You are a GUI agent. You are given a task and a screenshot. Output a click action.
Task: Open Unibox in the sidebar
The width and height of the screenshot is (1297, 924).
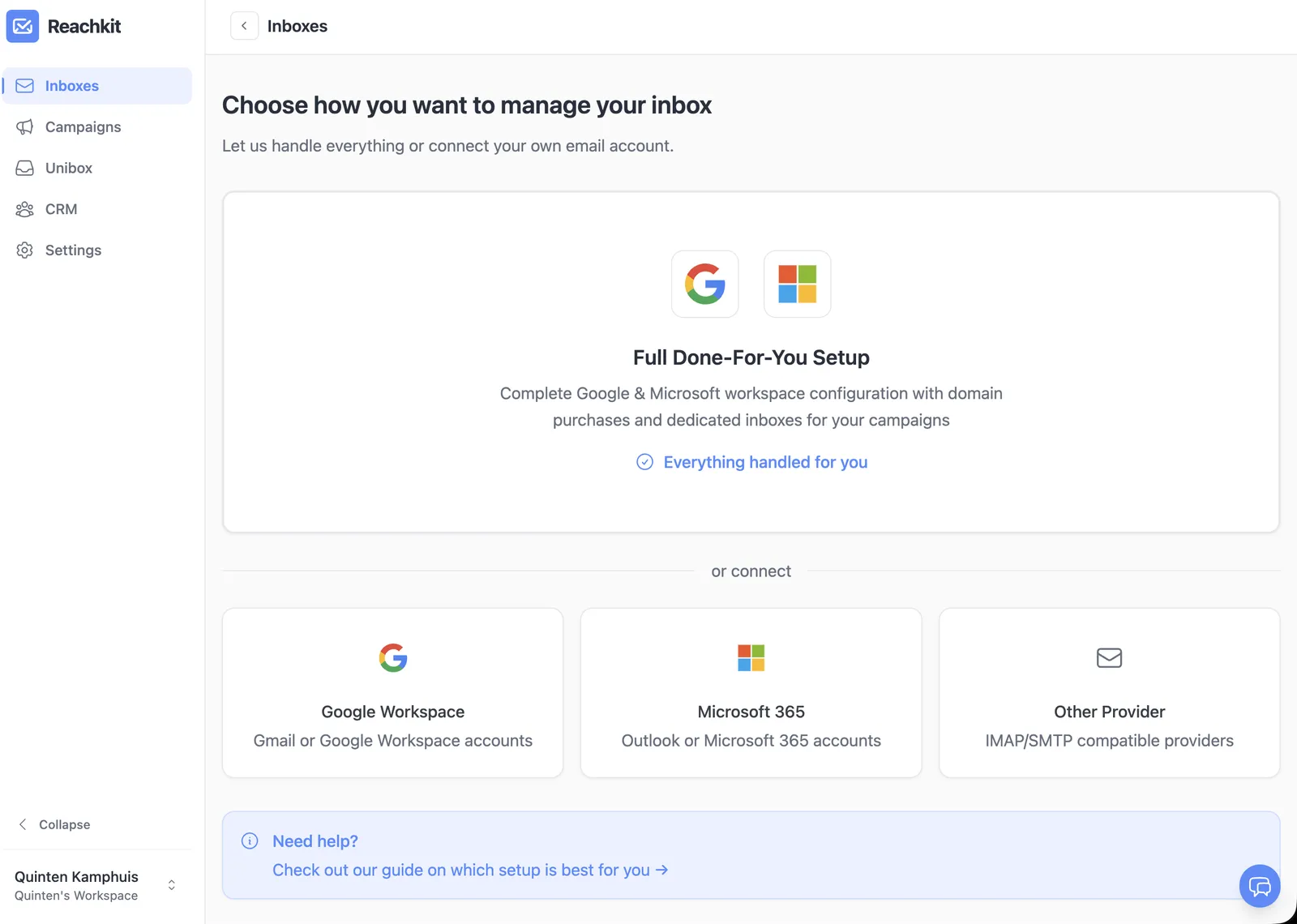[x=97, y=168]
